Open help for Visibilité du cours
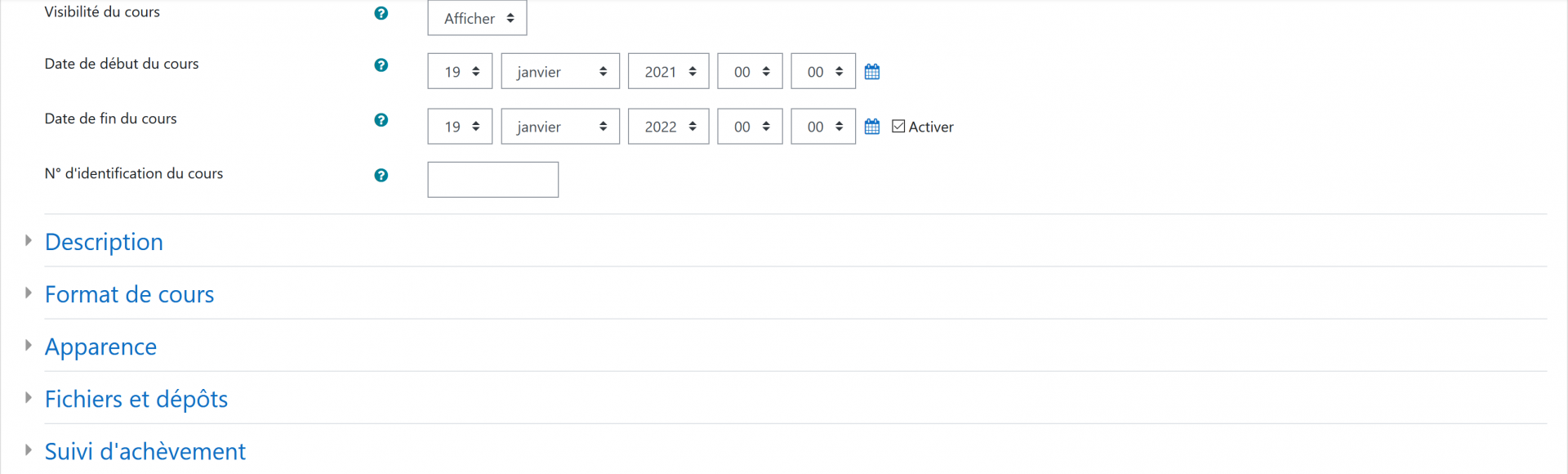 tap(381, 13)
